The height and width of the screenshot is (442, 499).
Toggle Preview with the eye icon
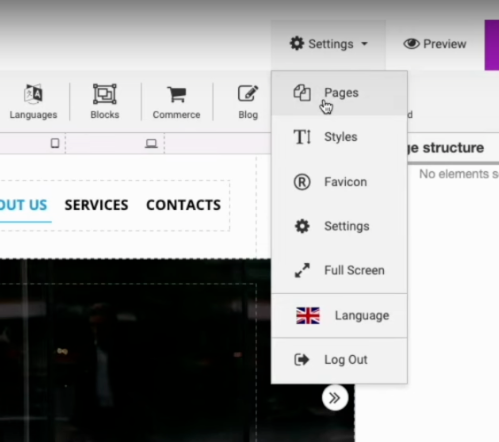click(x=435, y=44)
